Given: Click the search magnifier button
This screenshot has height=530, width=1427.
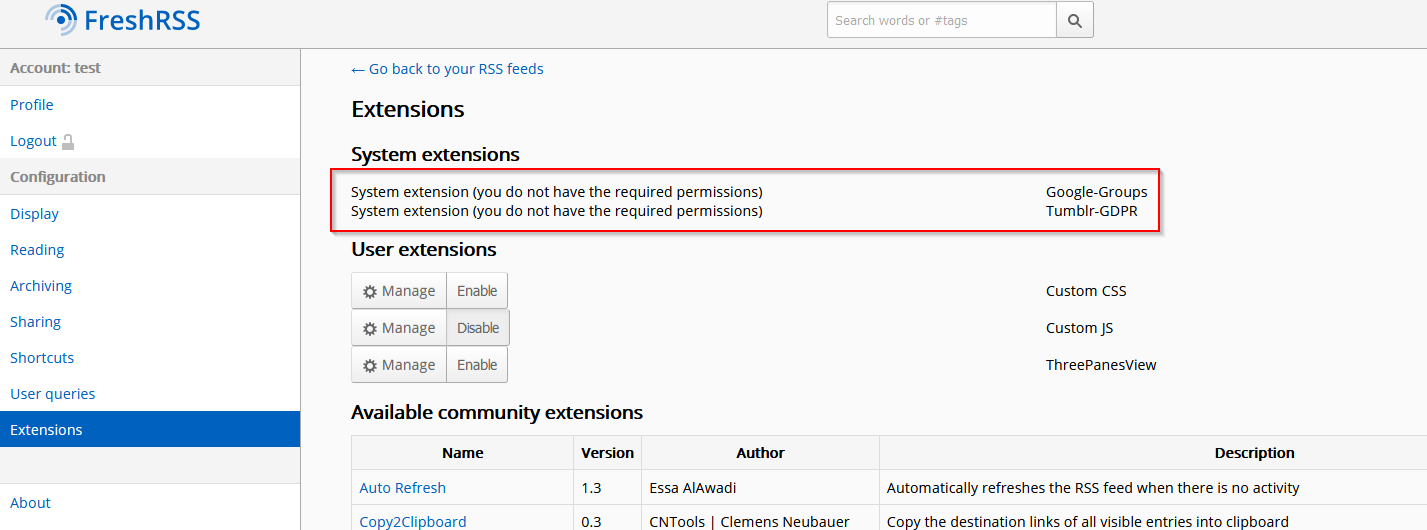Looking at the screenshot, I should click(1075, 20).
